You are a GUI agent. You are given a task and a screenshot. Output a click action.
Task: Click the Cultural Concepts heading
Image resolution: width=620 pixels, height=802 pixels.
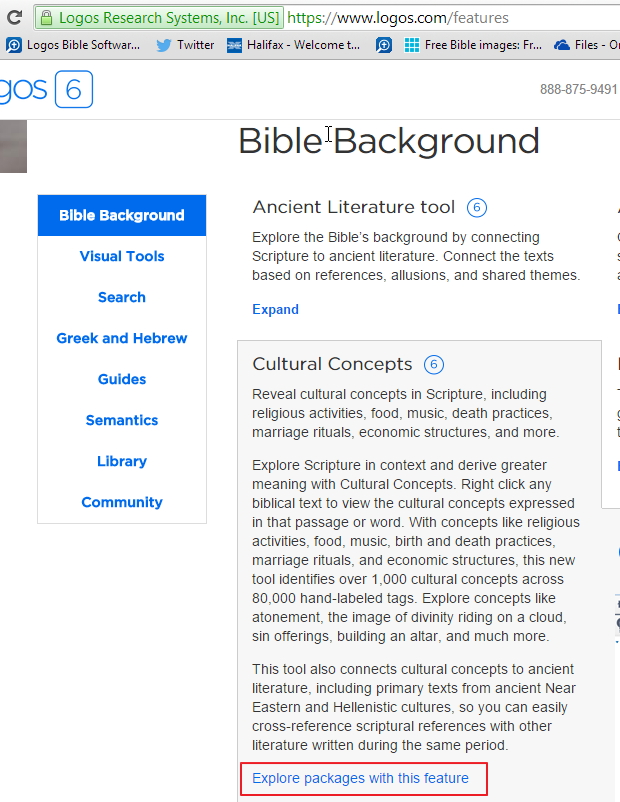pos(332,364)
